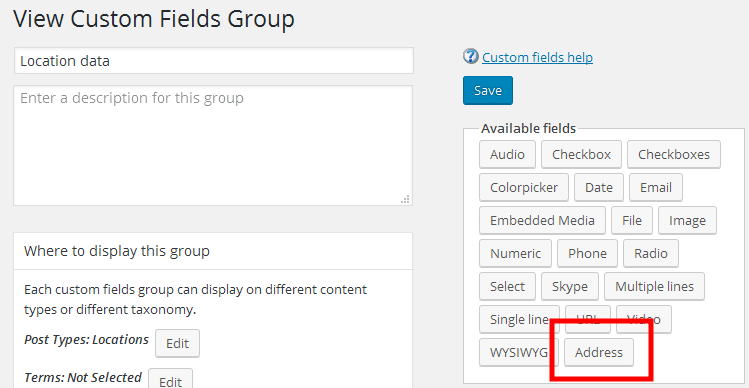Add a Radio field
Image resolution: width=749 pixels, height=388 pixels.
(651, 253)
